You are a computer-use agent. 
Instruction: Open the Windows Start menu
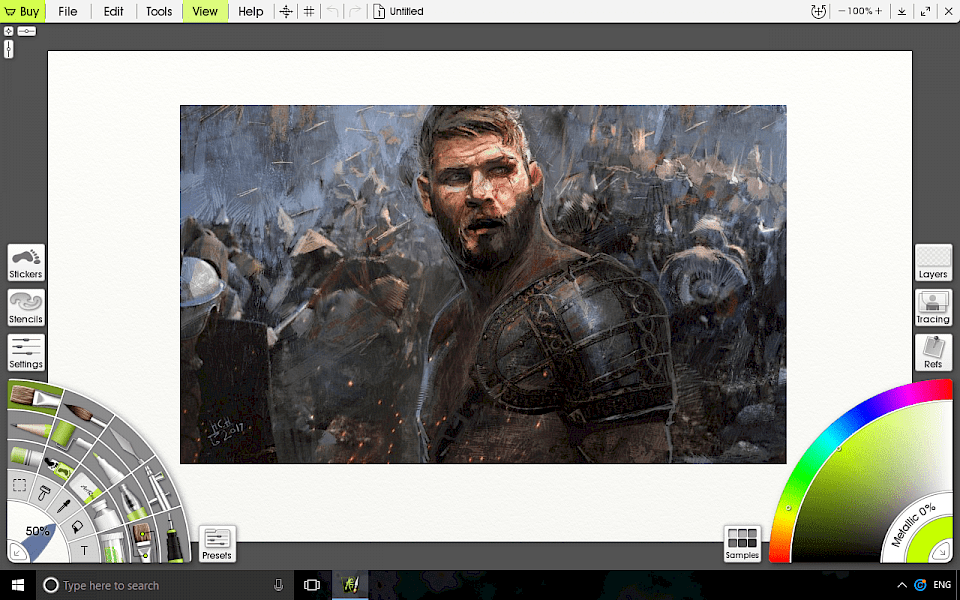click(x=18, y=585)
